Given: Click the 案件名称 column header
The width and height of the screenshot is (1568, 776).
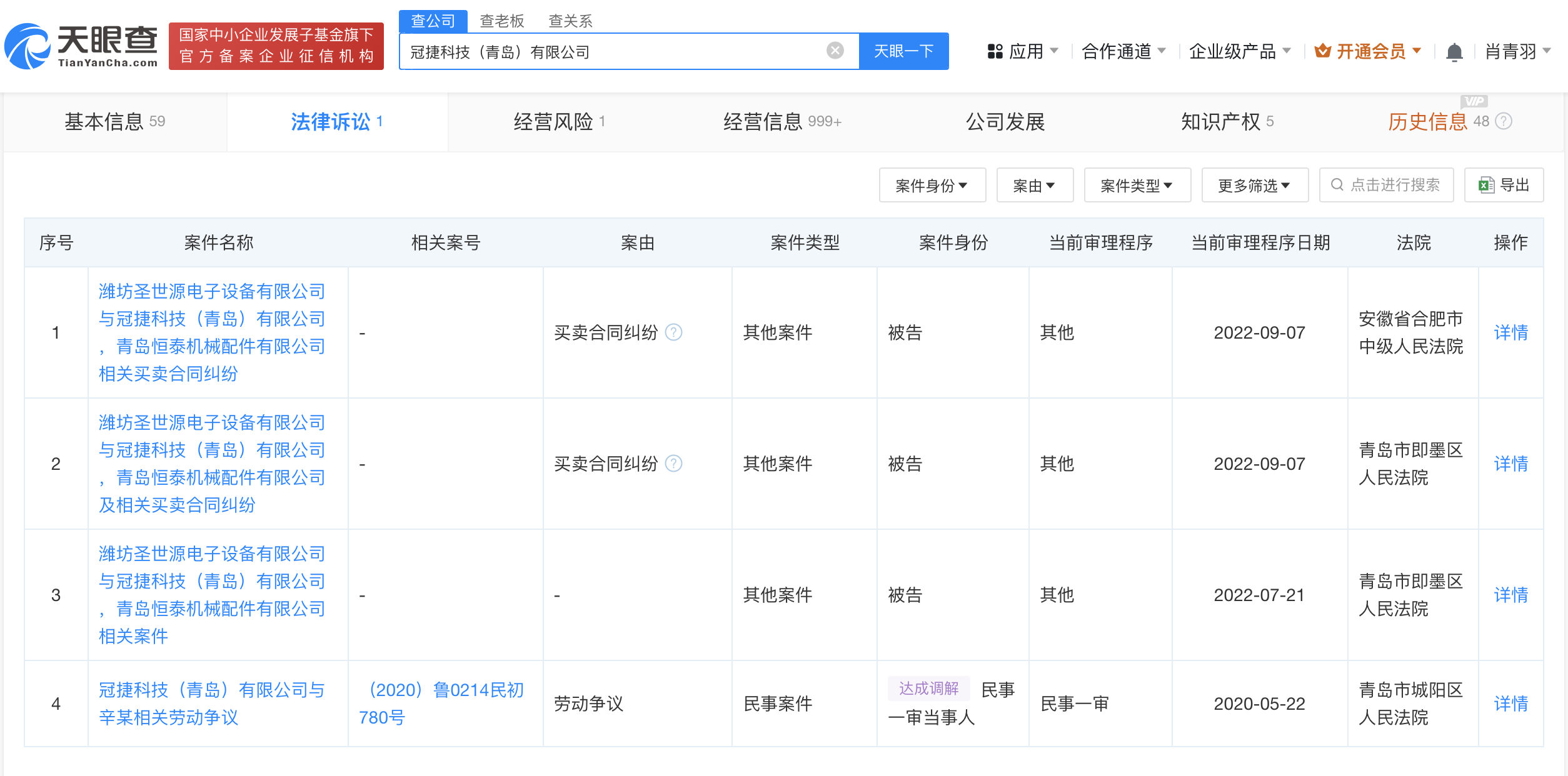Looking at the screenshot, I should point(218,242).
